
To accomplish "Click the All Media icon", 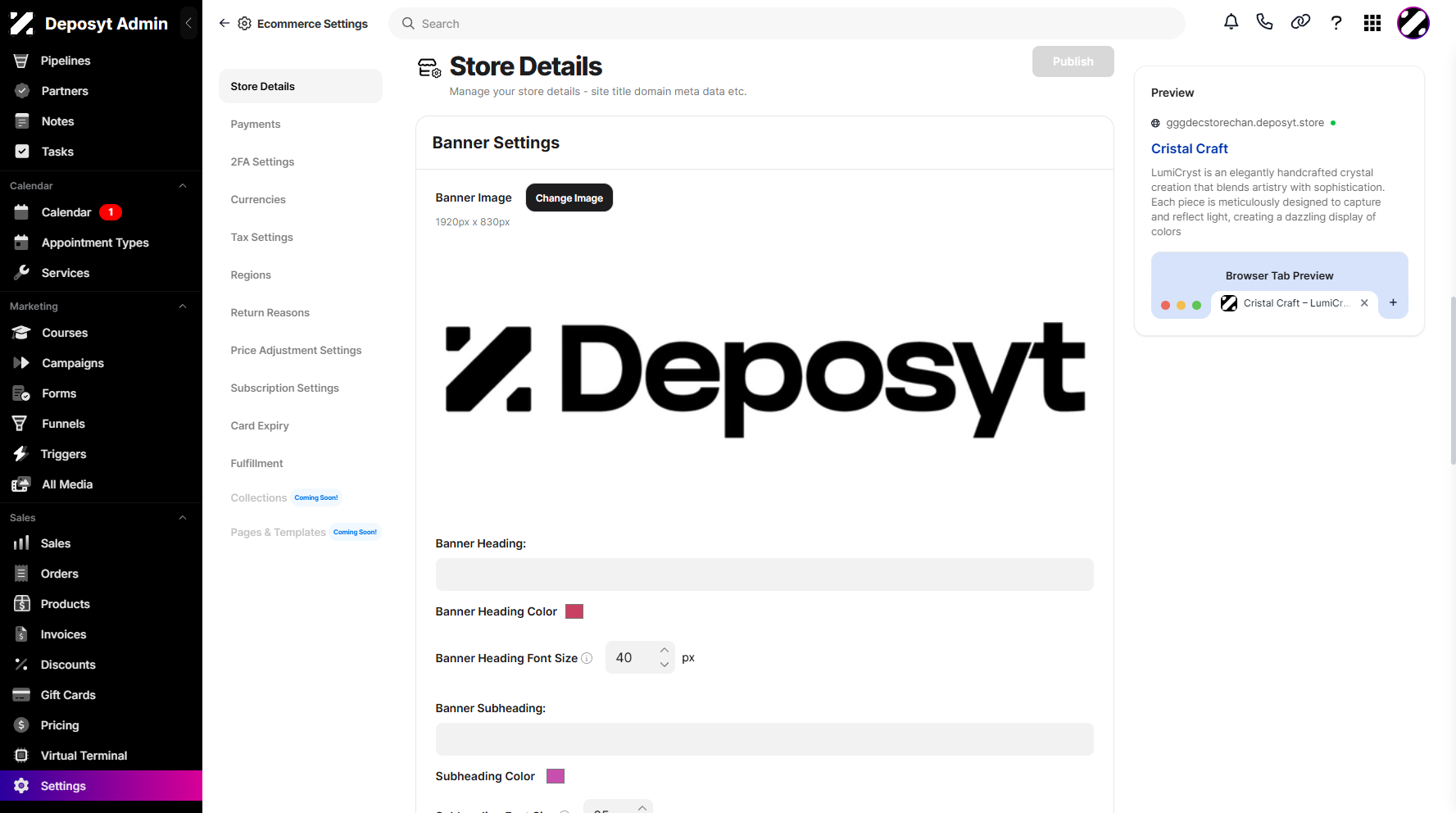I will point(21,484).
